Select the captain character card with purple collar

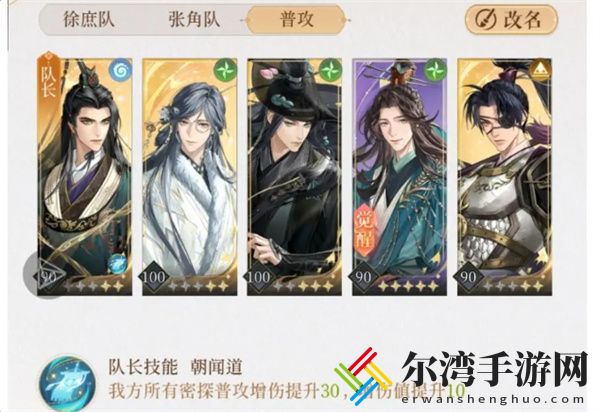(85, 177)
